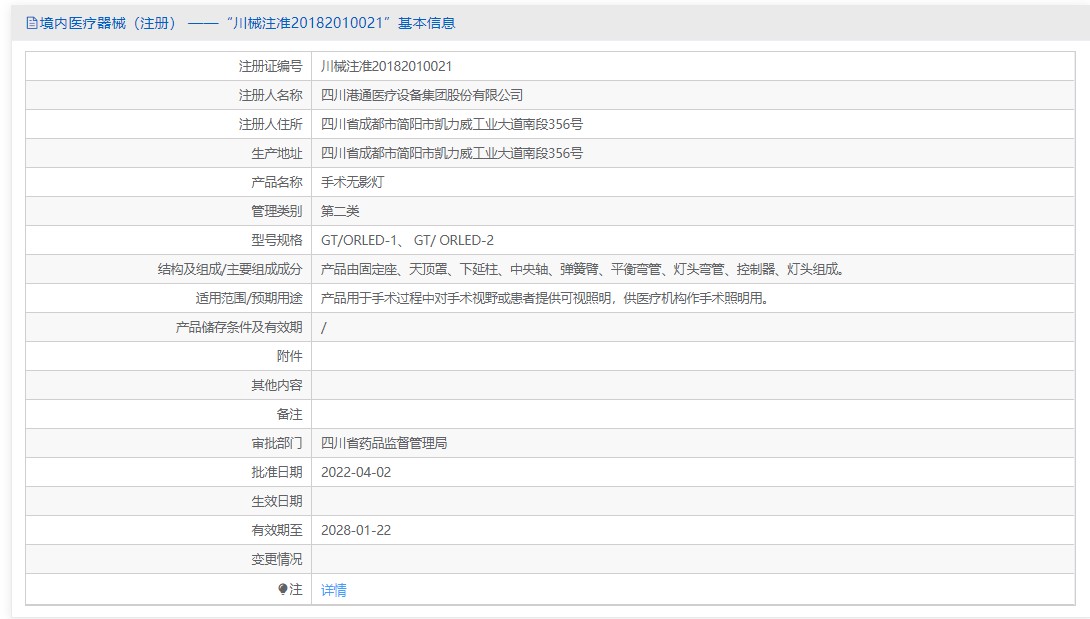Select model spec GT/ORLED-1、GT/ ORLED-2
Image resolution: width=1090 pixels, height=619 pixels.
tap(407, 240)
